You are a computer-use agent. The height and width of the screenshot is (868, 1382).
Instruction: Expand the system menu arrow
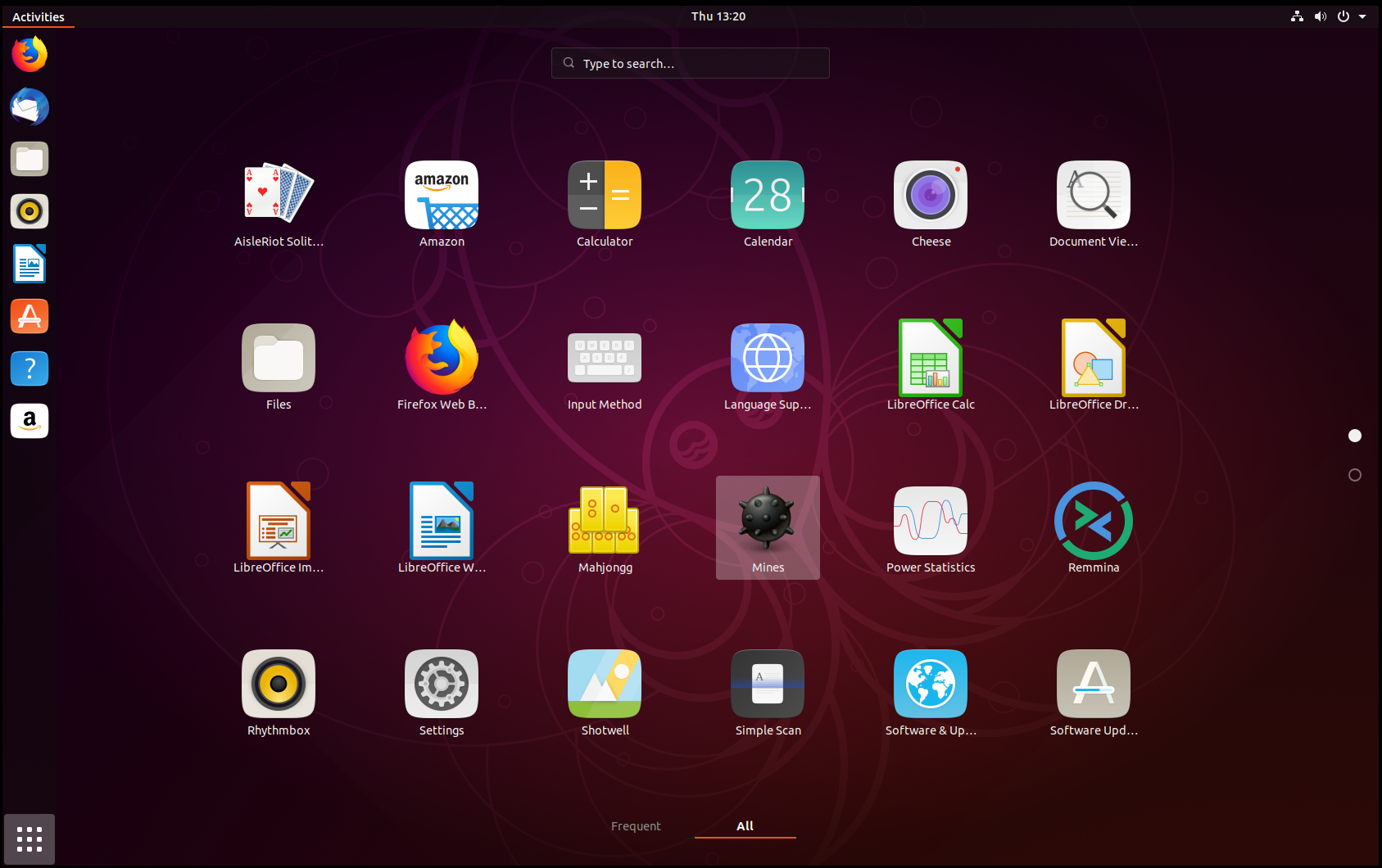[1362, 16]
